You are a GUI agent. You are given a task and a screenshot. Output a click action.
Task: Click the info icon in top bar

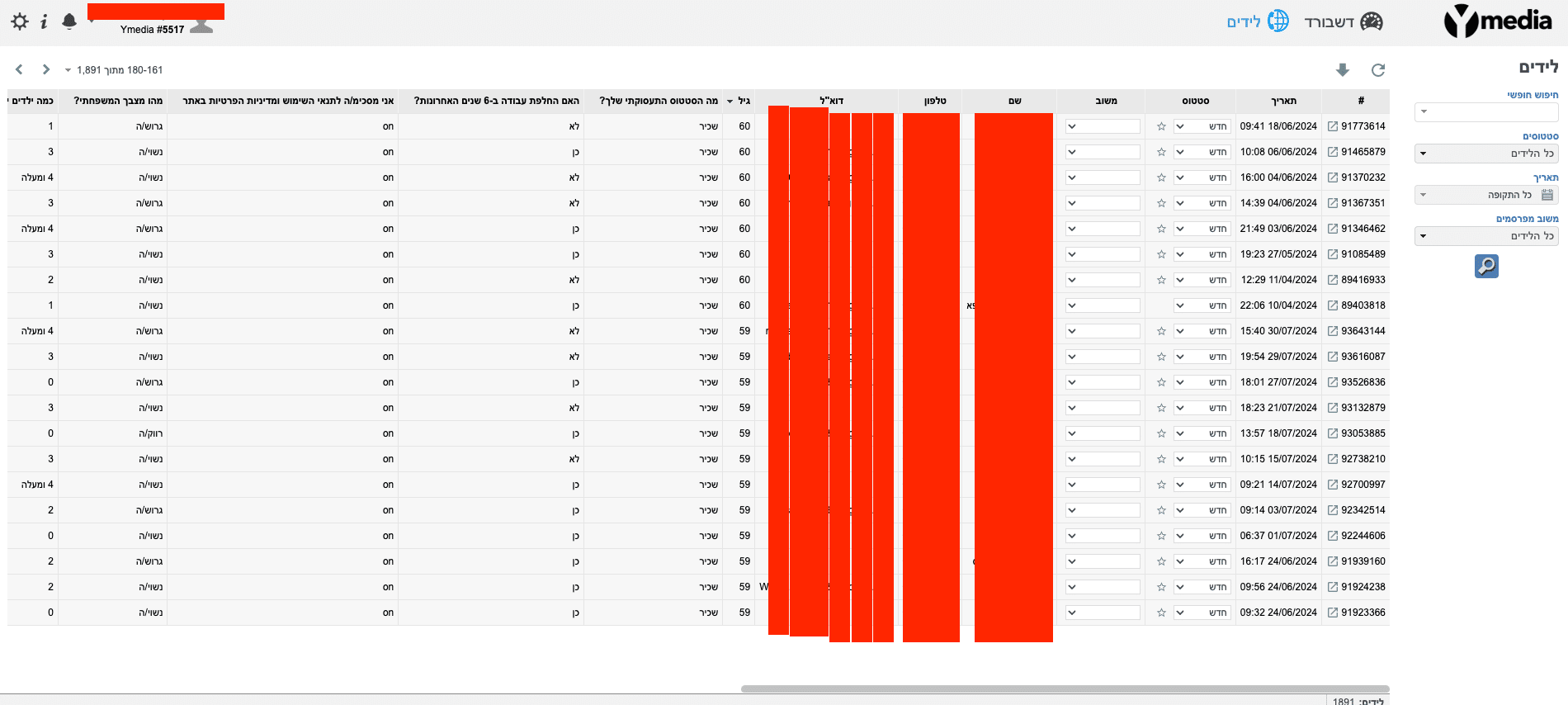point(45,21)
